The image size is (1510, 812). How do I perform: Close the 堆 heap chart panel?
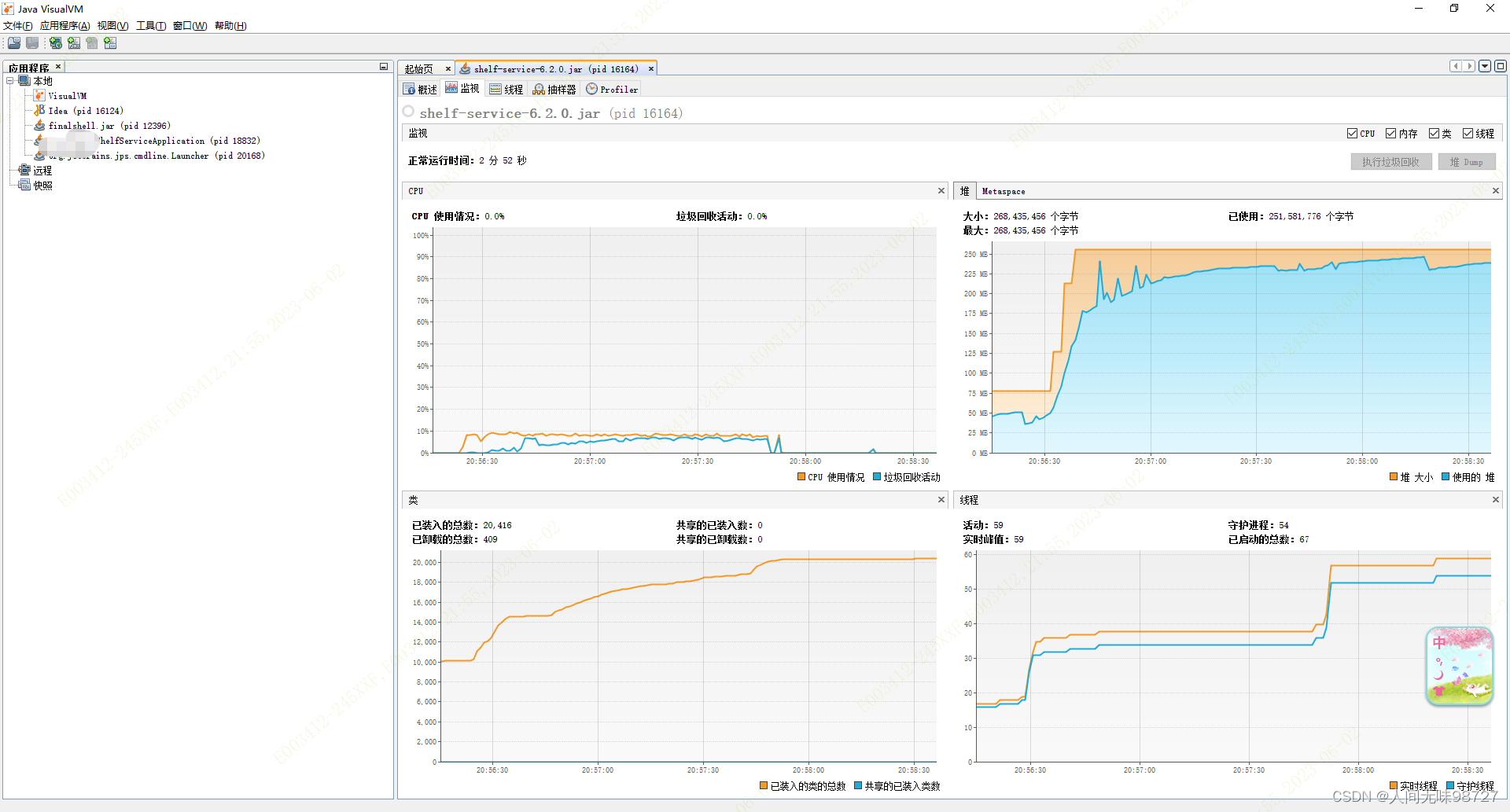[1496, 191]
